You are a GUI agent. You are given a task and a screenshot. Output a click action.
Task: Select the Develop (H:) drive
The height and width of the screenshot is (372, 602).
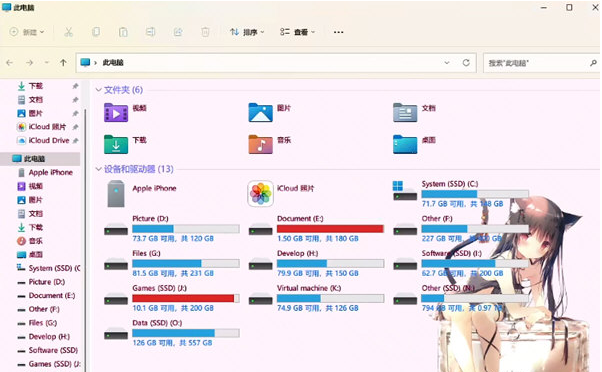tap(316, 263)
